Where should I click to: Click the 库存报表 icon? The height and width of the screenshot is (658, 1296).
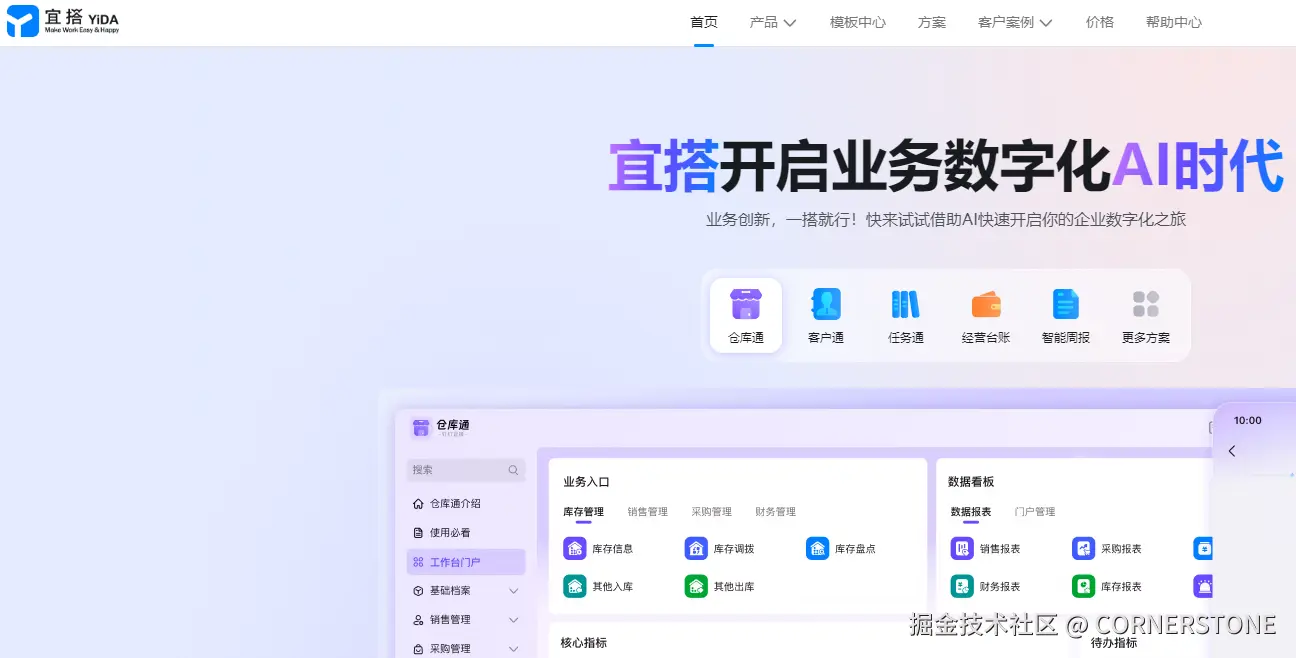(1083, 586)
